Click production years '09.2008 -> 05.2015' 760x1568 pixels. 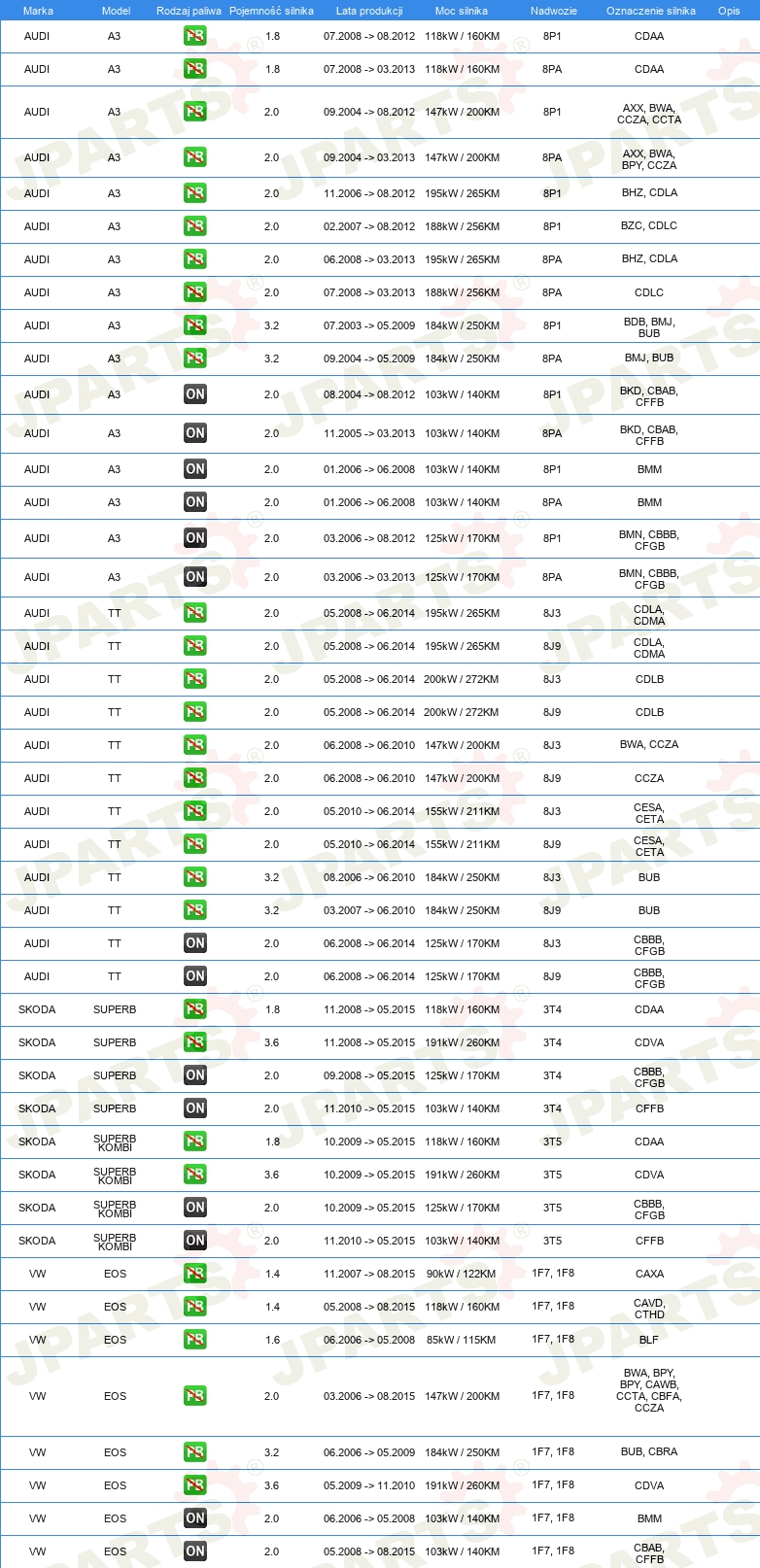[369, 1075]
